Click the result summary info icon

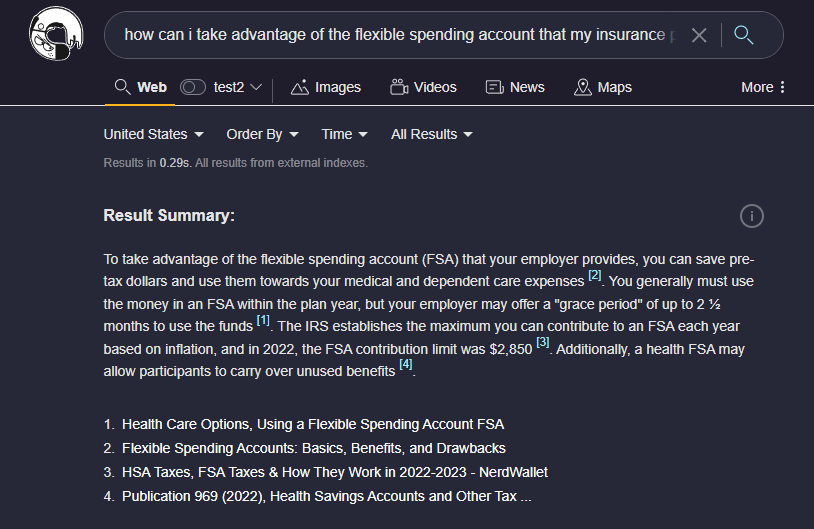[752, 215]
